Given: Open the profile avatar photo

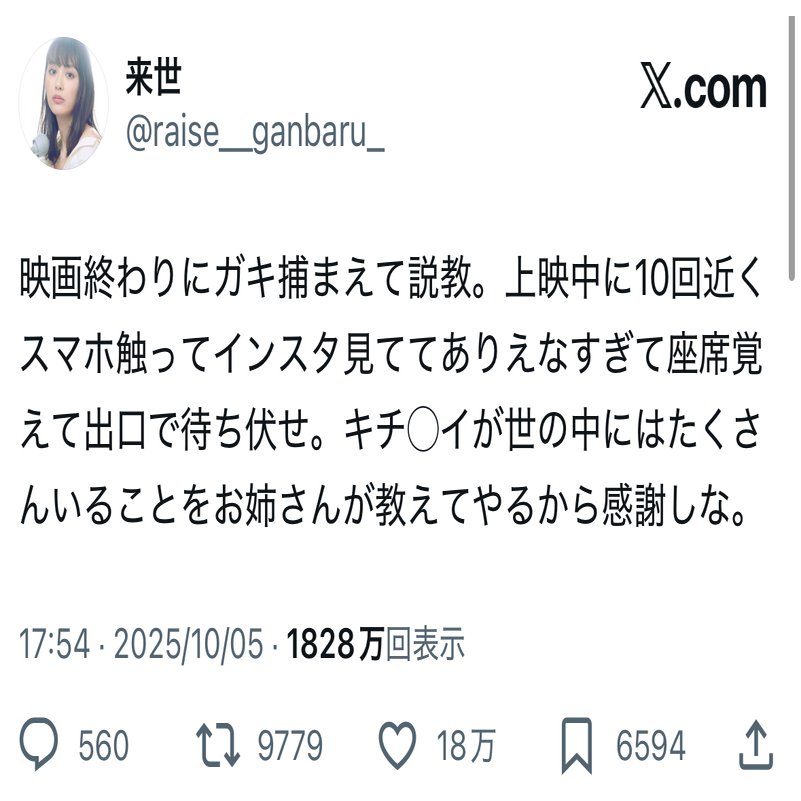Looking at the screenshot, I should pyautogui.click(x=64, y=103).
